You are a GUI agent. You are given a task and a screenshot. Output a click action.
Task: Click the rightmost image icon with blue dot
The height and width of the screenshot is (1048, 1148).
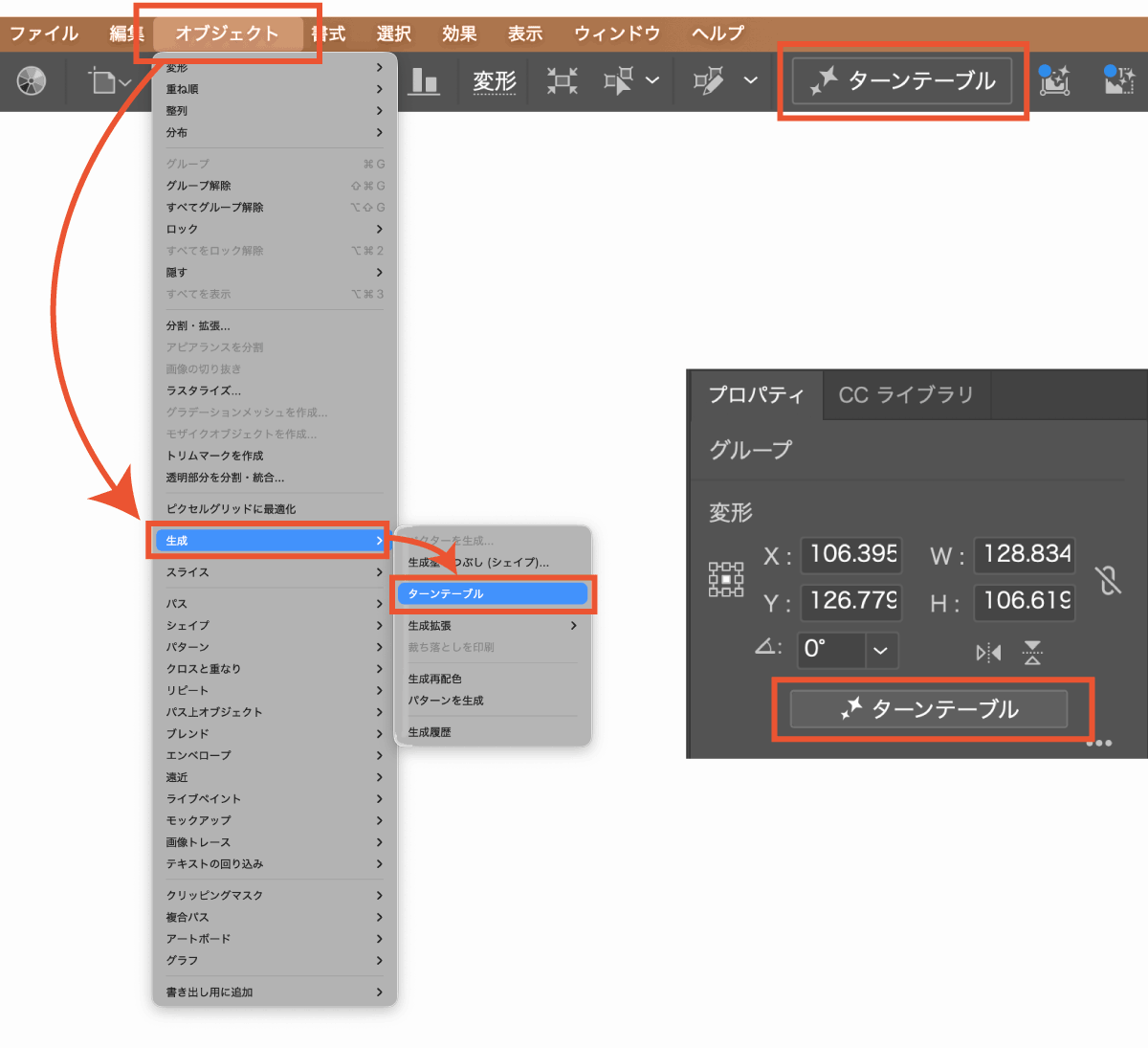click(1118, 80)
